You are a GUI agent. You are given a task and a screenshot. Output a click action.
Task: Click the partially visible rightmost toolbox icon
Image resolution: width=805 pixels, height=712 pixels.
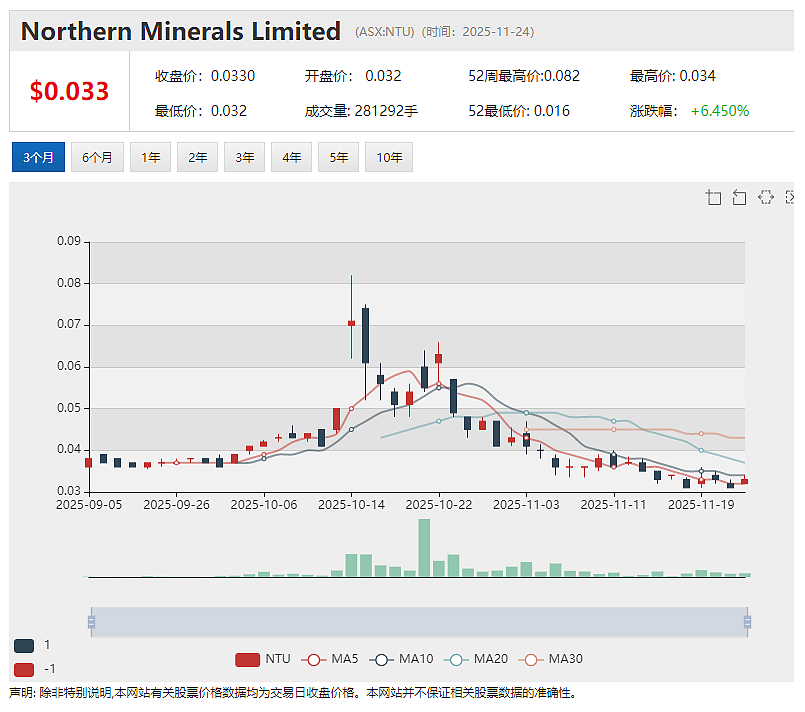tap(790, 197)
